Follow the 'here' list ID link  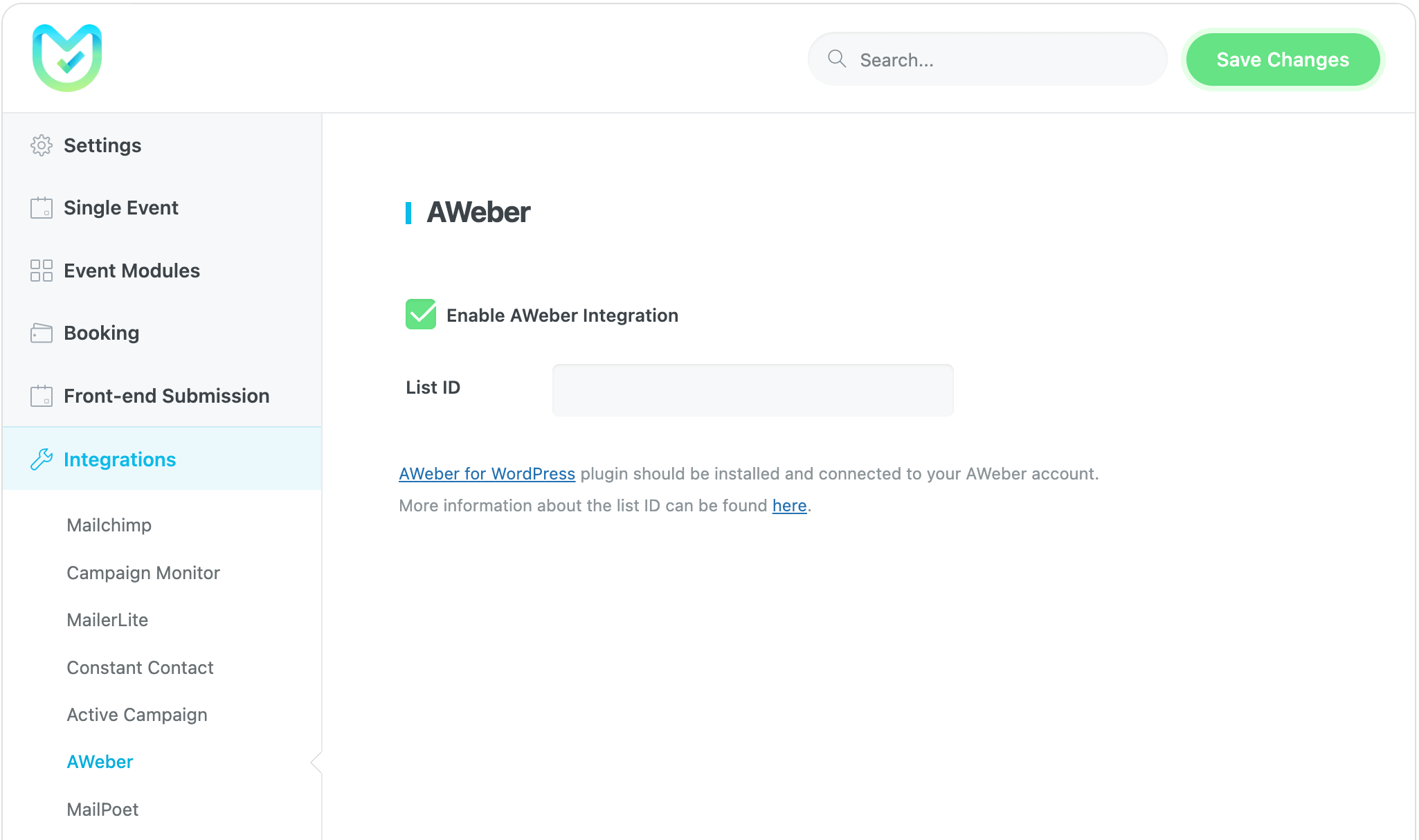pos(789,506)
